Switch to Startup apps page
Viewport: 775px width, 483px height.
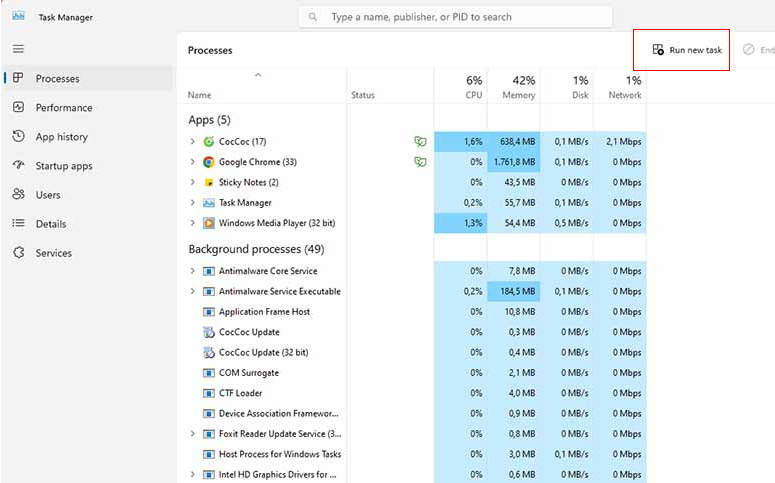[x=63, y=166]
